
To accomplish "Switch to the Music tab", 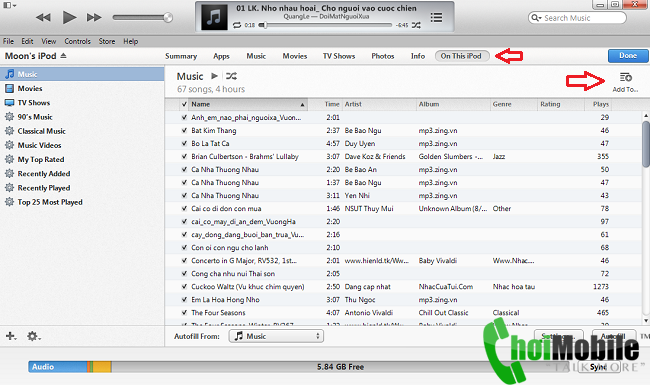I will [256, 56].
